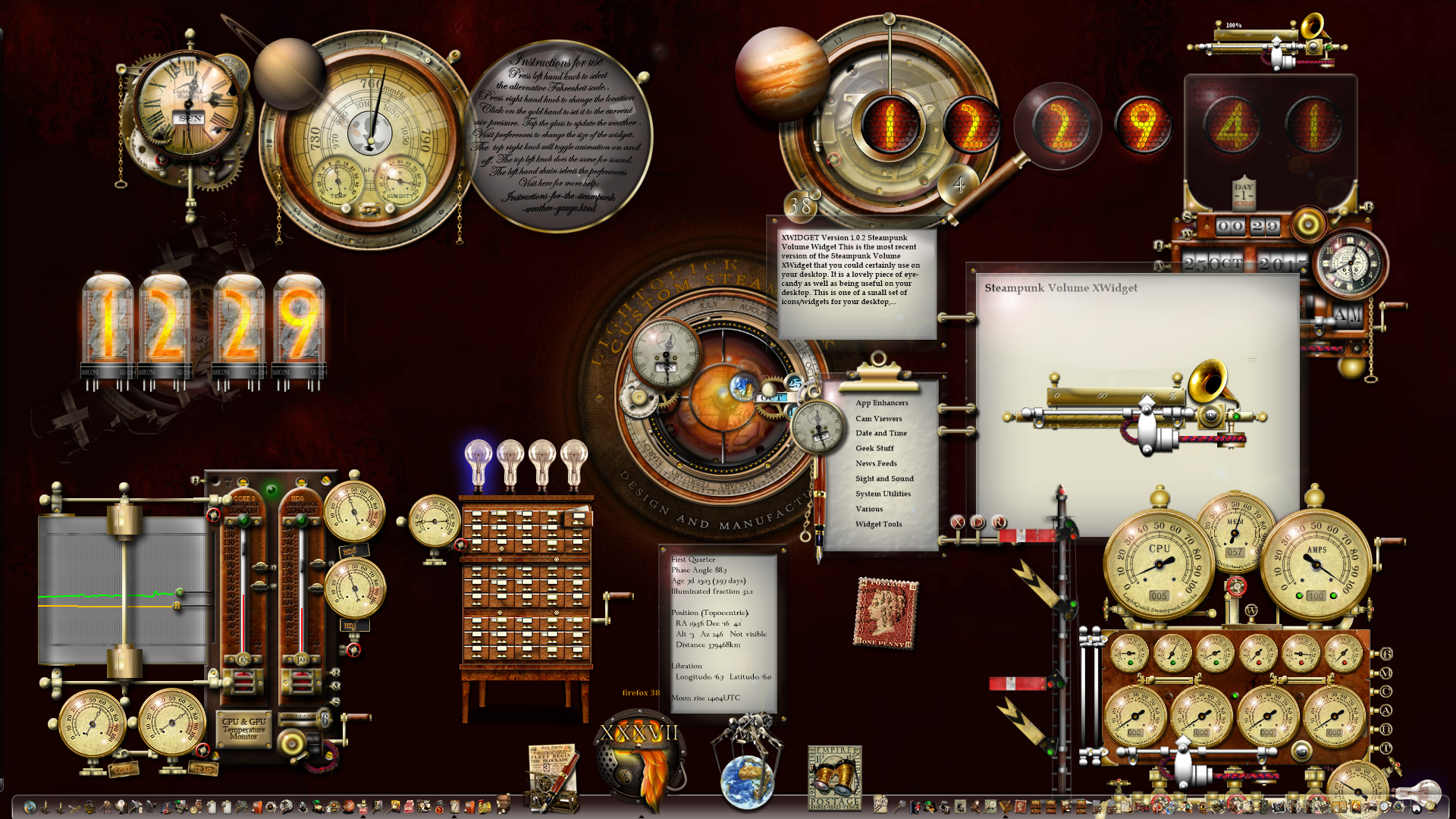Toggle the SUN button on the steampunk clock
This screenshot has height=819, width=1456.
pos(190,118)
